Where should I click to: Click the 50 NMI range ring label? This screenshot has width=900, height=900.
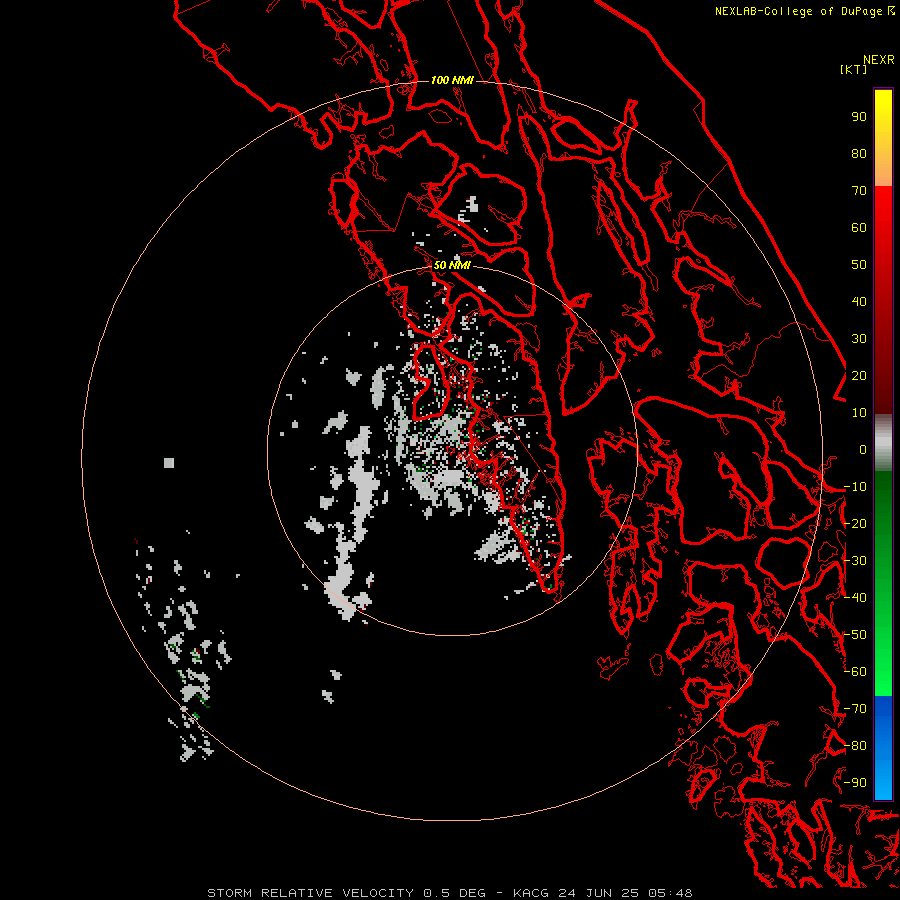452,265
